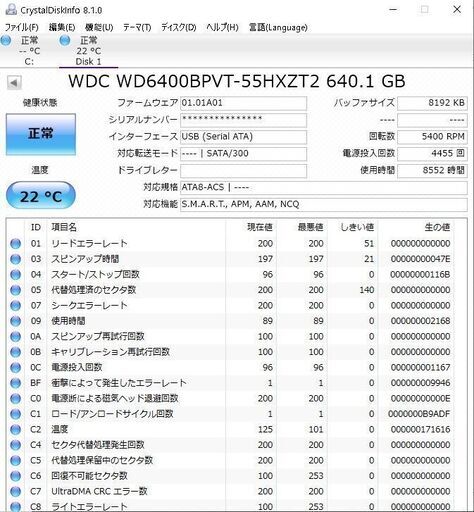Open the テーマ(T) menu
The width and height of the screenshot is (474, 512).
137,27
